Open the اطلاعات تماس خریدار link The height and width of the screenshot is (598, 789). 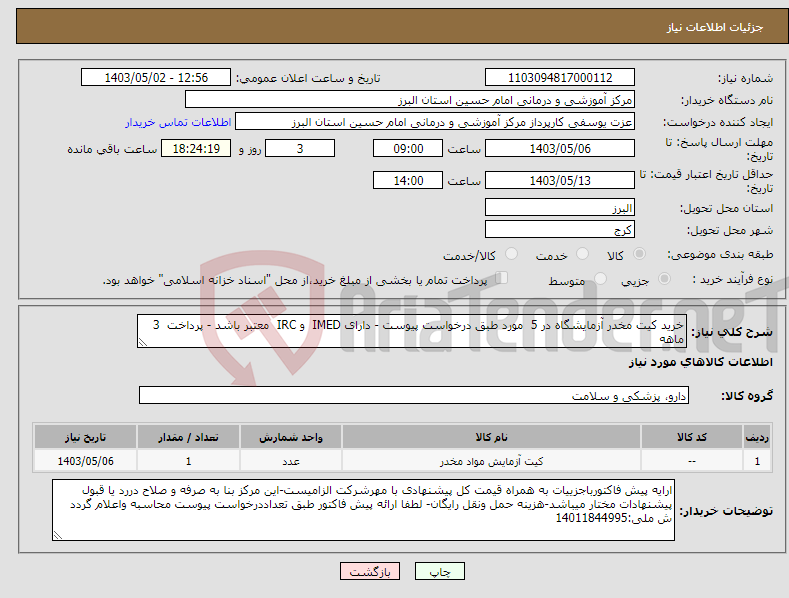click(178, 122)
